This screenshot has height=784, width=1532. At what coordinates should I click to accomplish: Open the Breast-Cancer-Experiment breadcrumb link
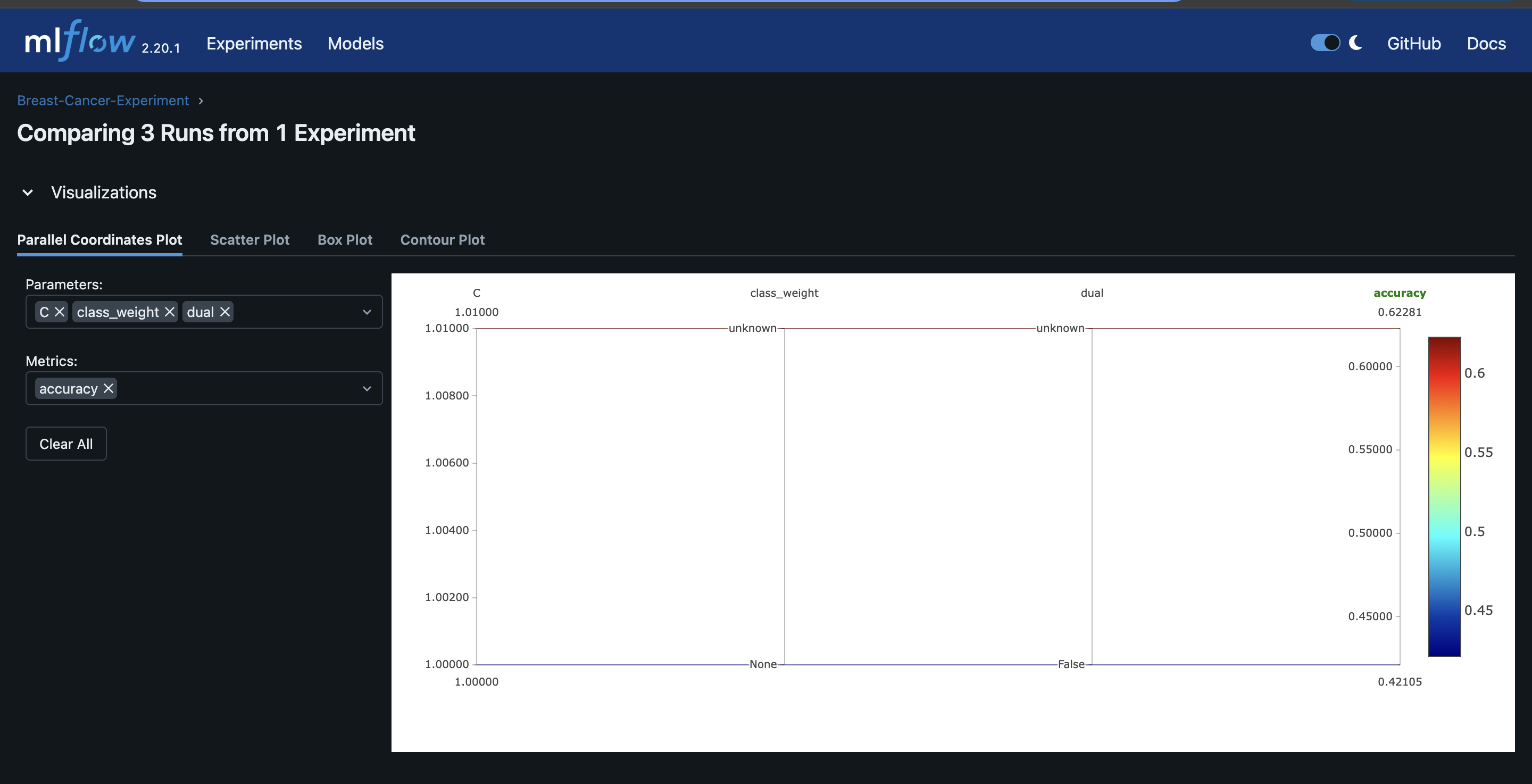click(102, 101)
